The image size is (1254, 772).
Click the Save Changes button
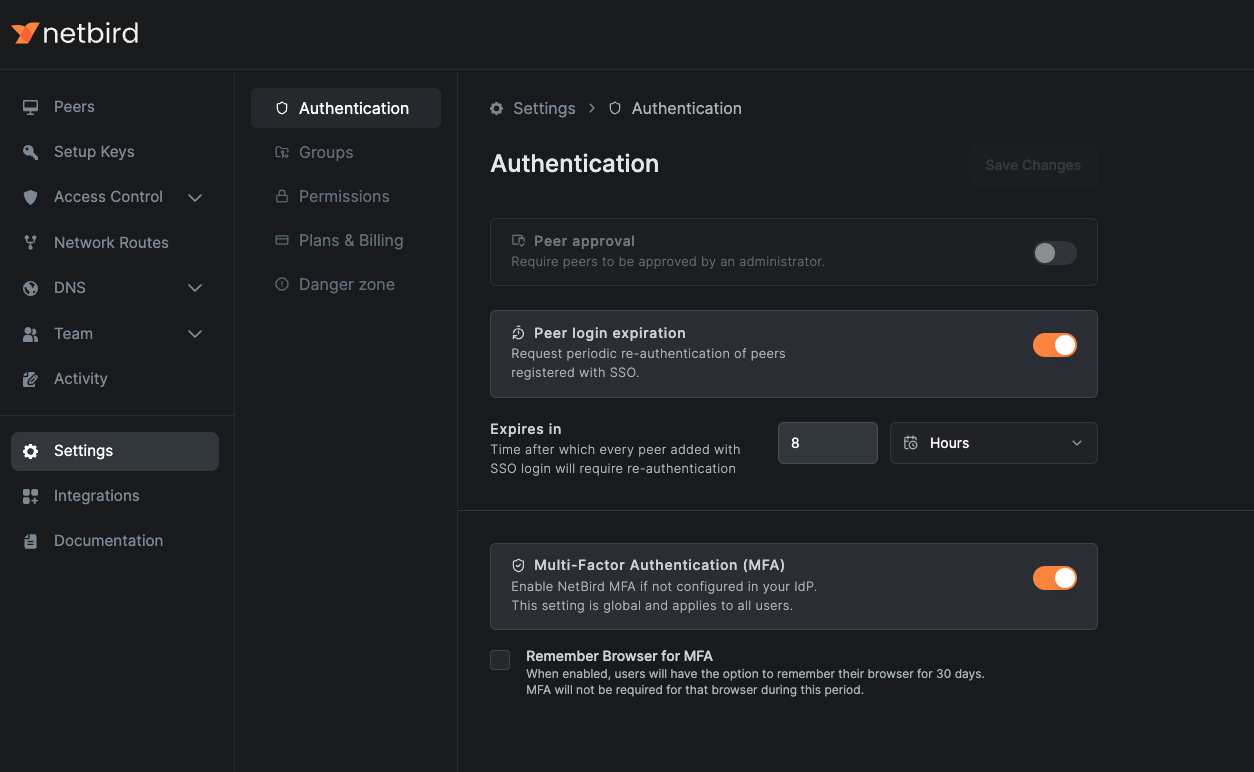(x=1033, y=166)
